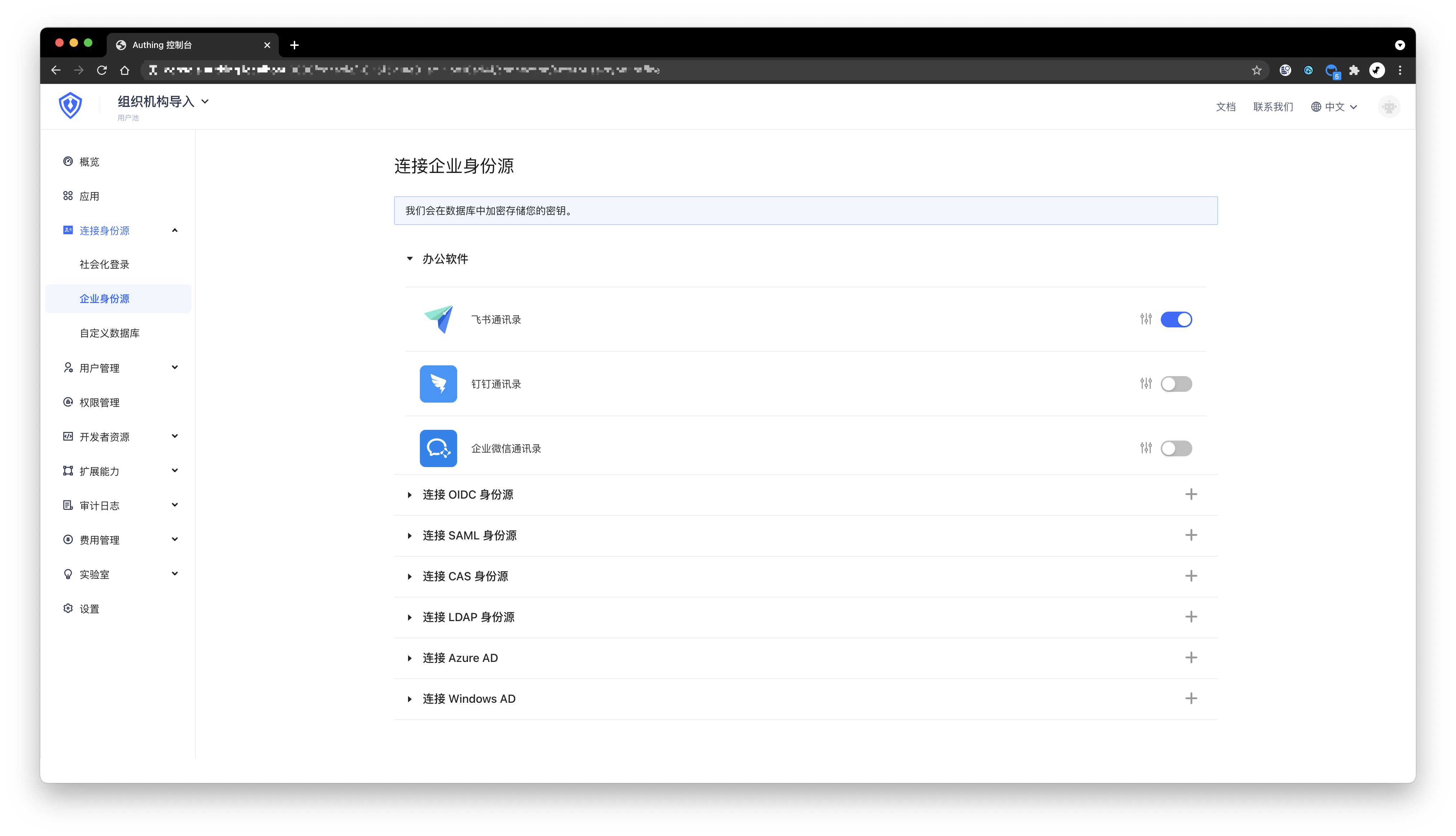Turn on 企业微信通讯录 switch
Screen dimensions: 1456x836
click(1175, 448)
